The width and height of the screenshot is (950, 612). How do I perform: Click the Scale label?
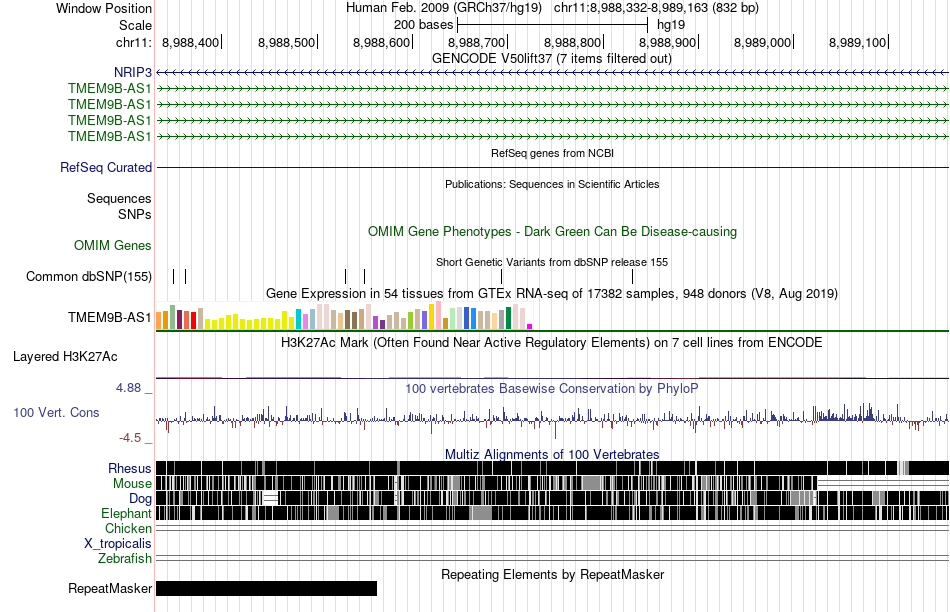coord(136,25)
